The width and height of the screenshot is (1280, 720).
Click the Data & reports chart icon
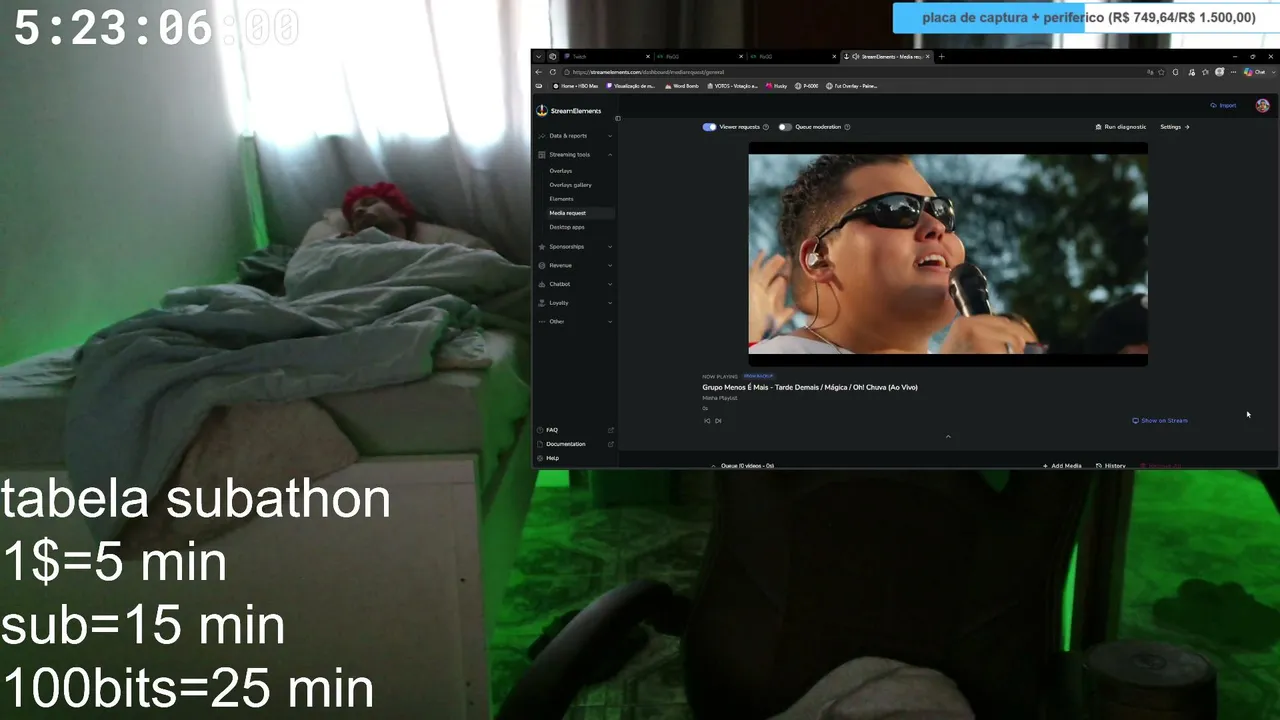[542, 136]
